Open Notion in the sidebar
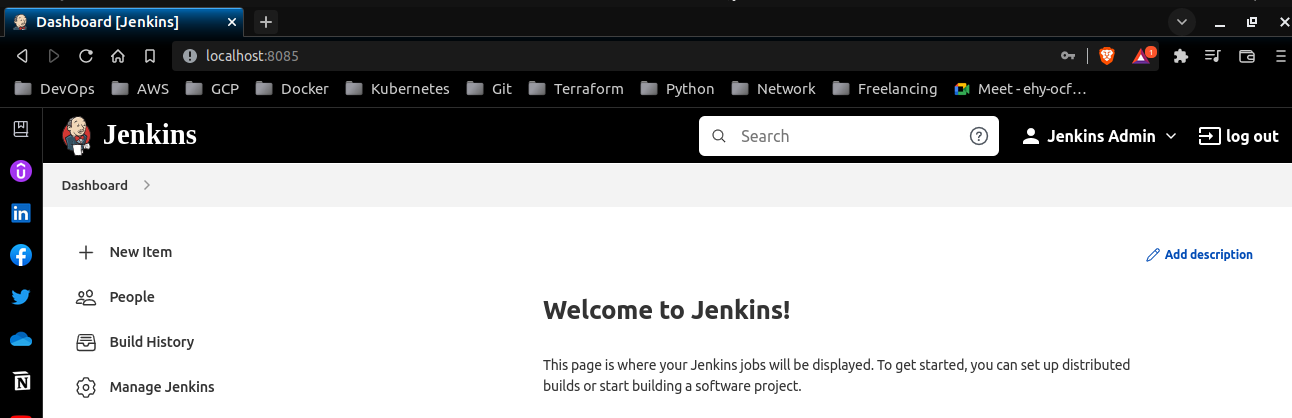This screenshot has width=1292, height=418. coord(21,381)
